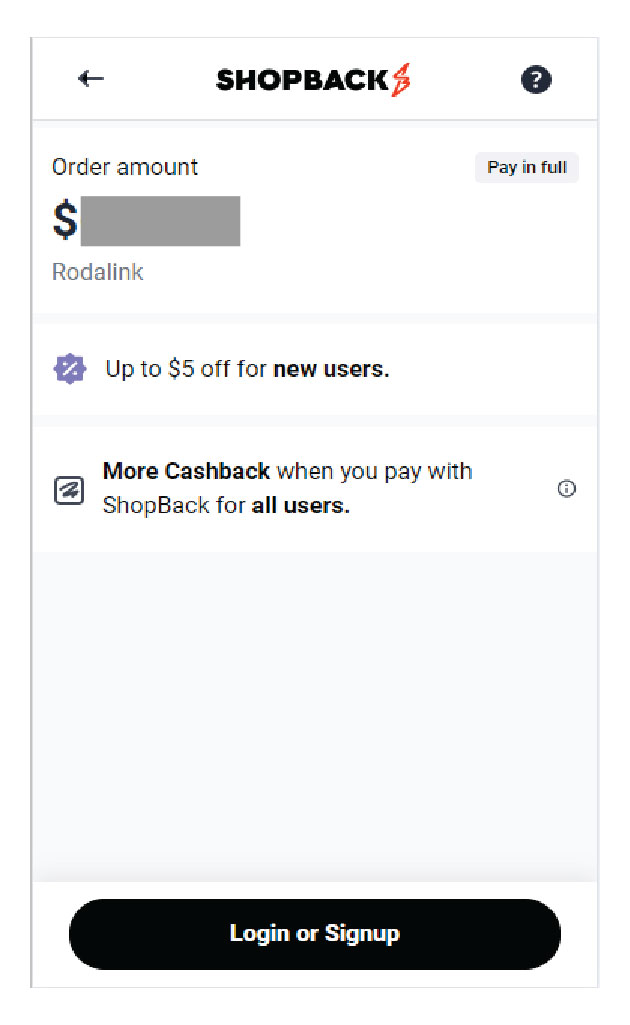This screenshot has width=630, height=1025.
Task: Select the purple discount badge icon
Action: click(69, 368)
